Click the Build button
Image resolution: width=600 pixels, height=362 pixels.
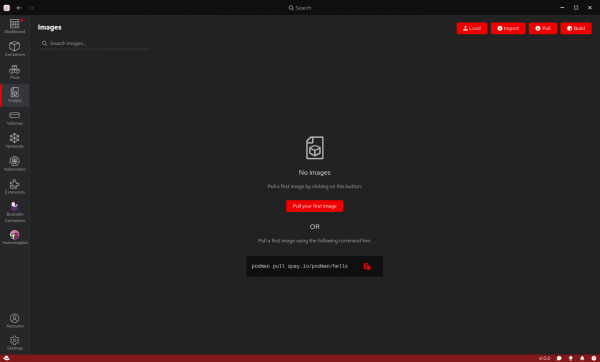coord(576,28)
